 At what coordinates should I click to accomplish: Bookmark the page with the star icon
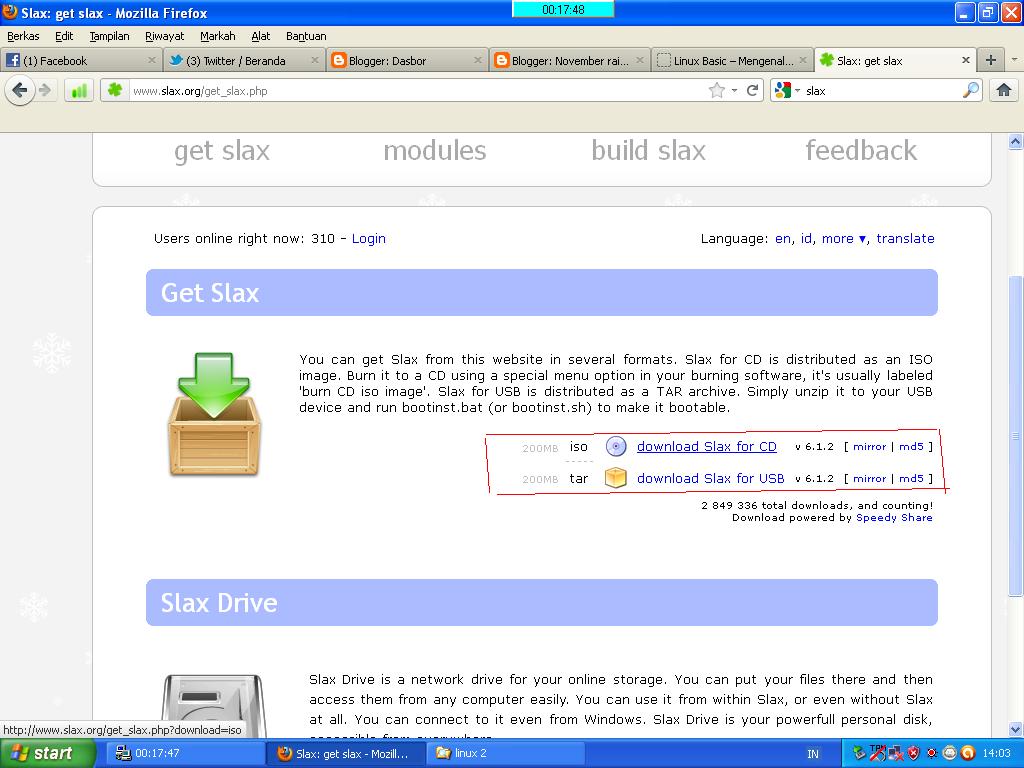pyautogui.click(x=716, y=89)
